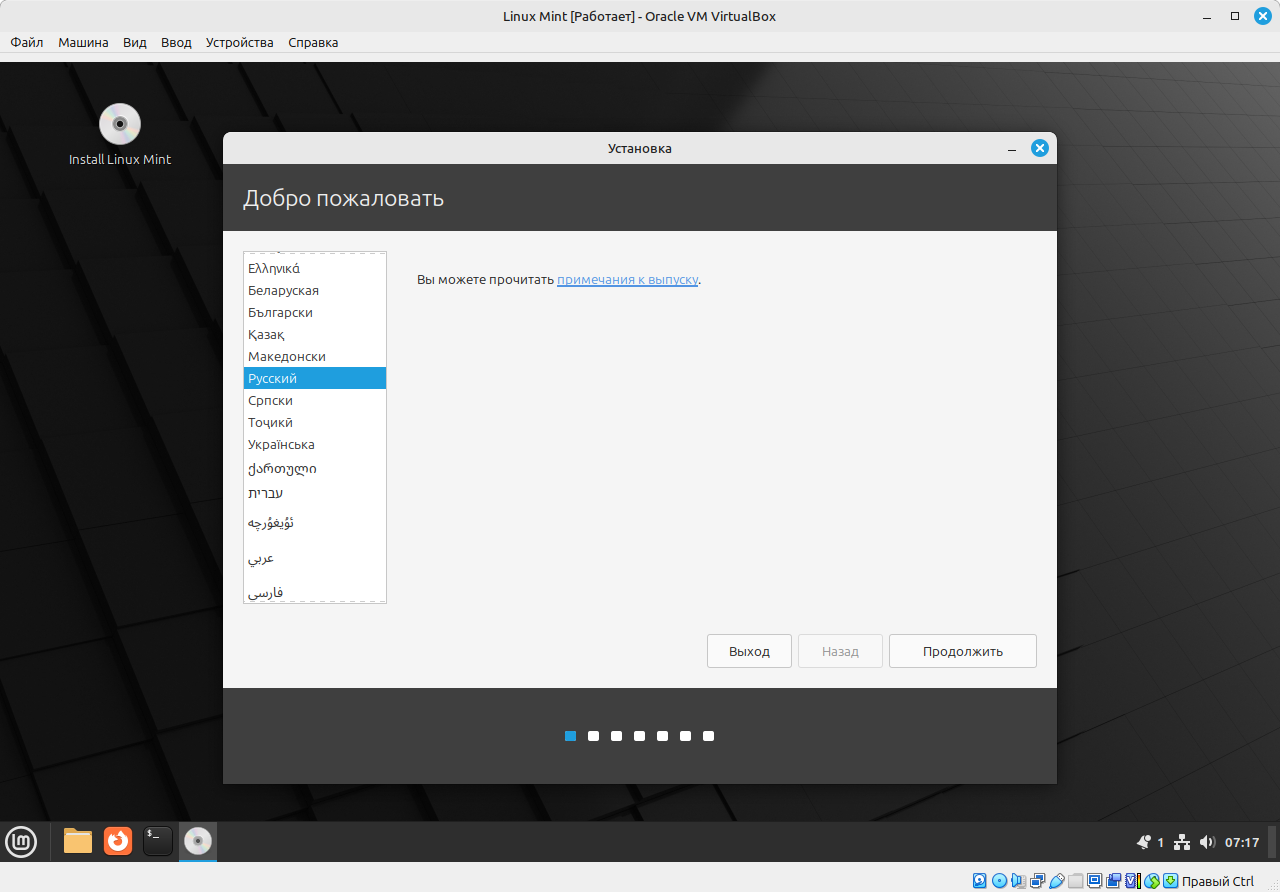Select Српски in the language list
The image size is (1280, 892).
click(315, 400)
